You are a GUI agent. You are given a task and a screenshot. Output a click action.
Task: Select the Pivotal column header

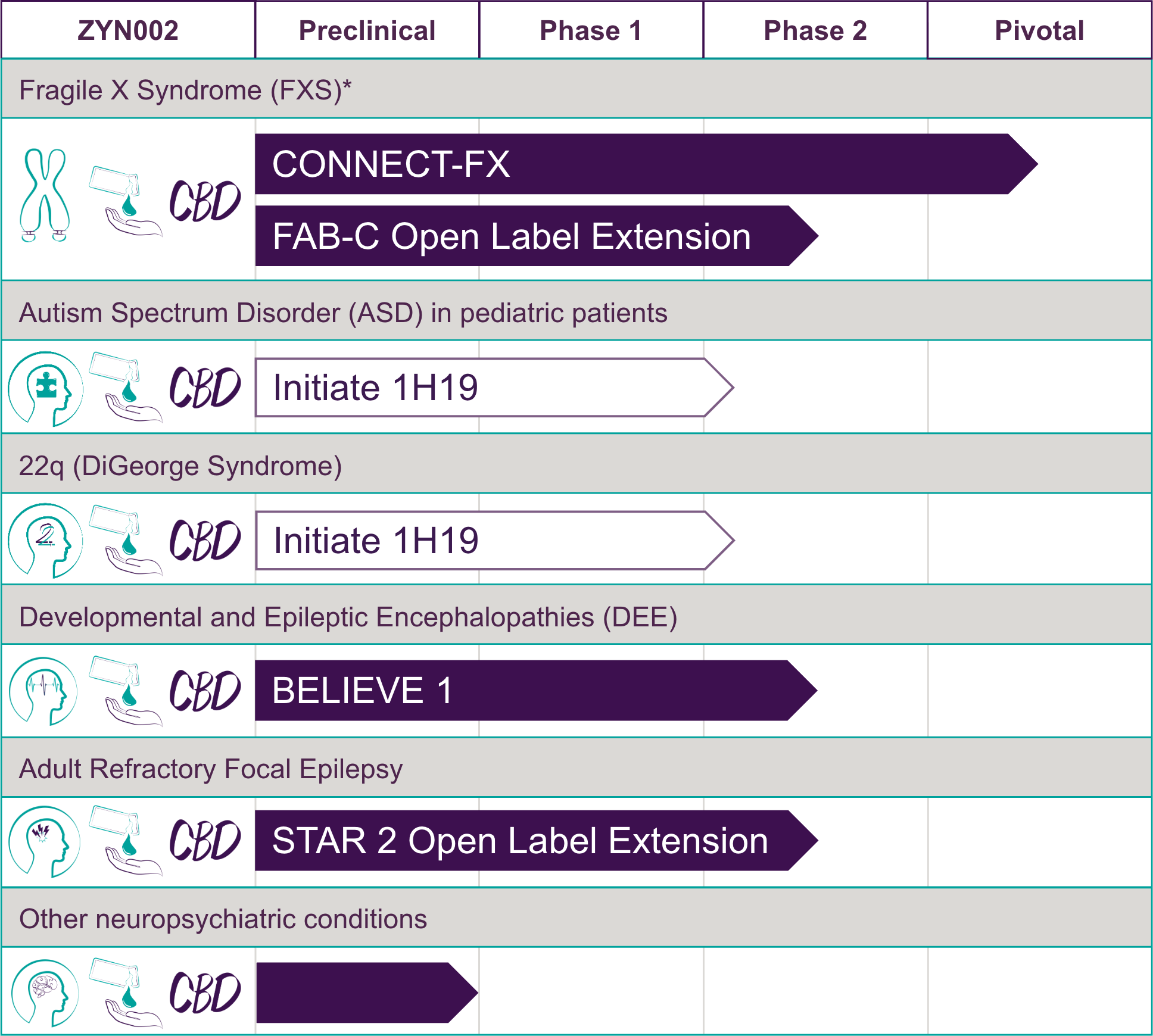click(1039, 30)
